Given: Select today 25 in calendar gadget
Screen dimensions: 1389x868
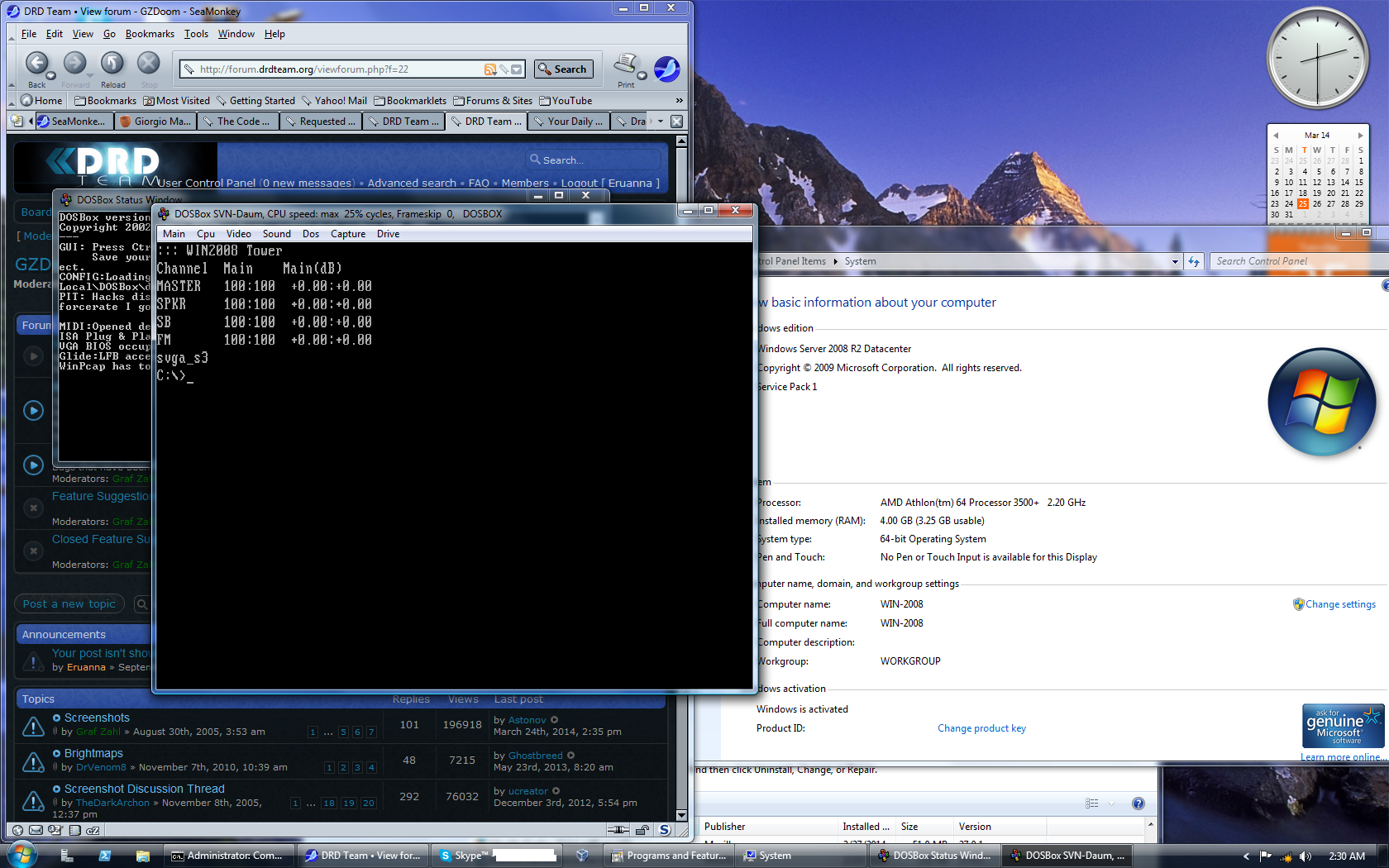Looking at the screenshot, I should coord(1303,203).
